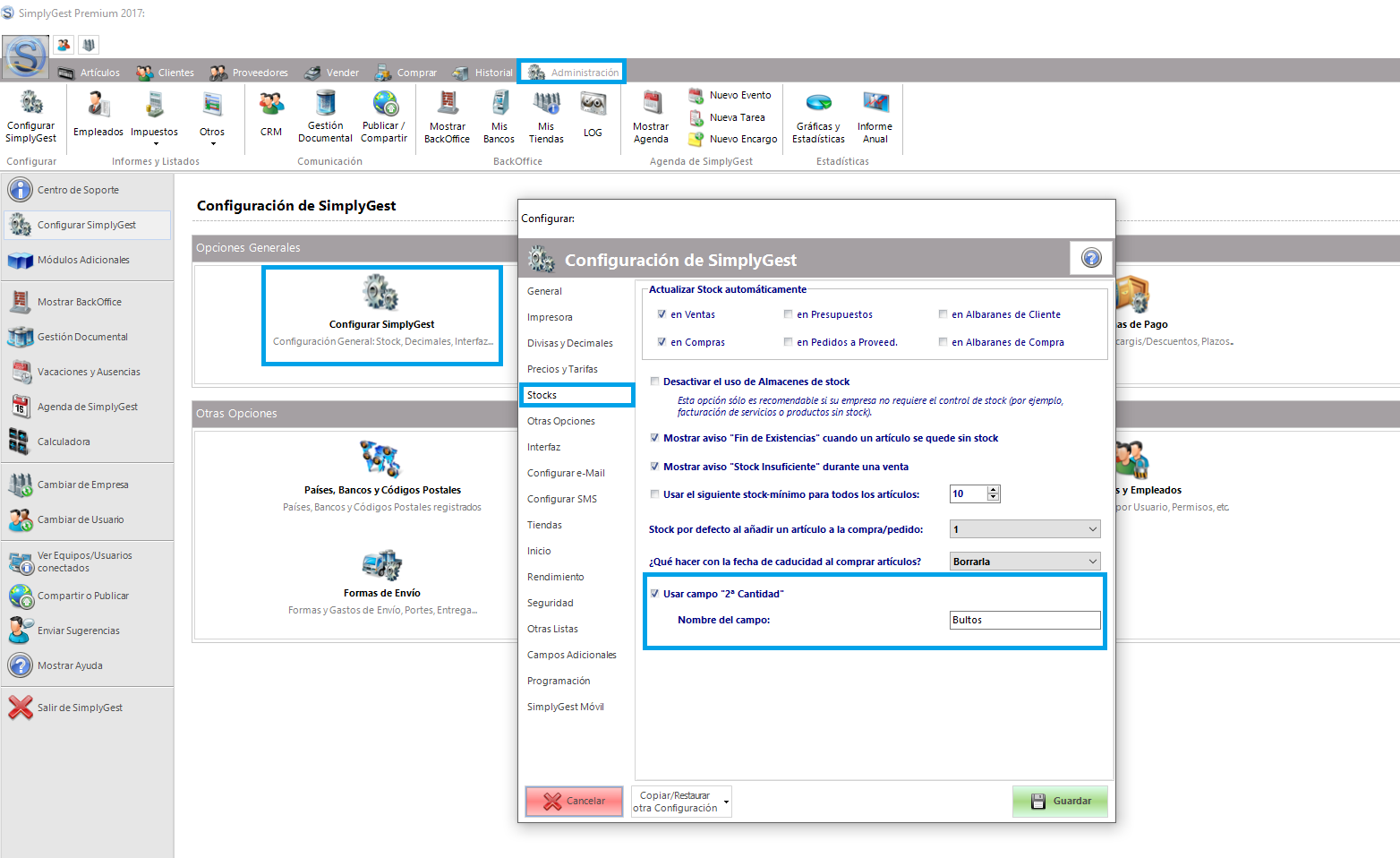The image size is (1400, 858).
Task: Open the help icon in the dialog header
Action: point(1091,259)
